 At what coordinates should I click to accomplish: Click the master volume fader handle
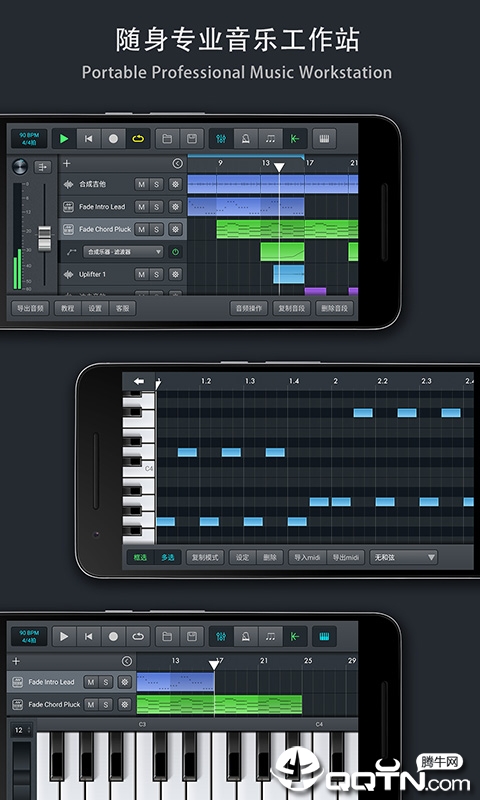point(44,238)
